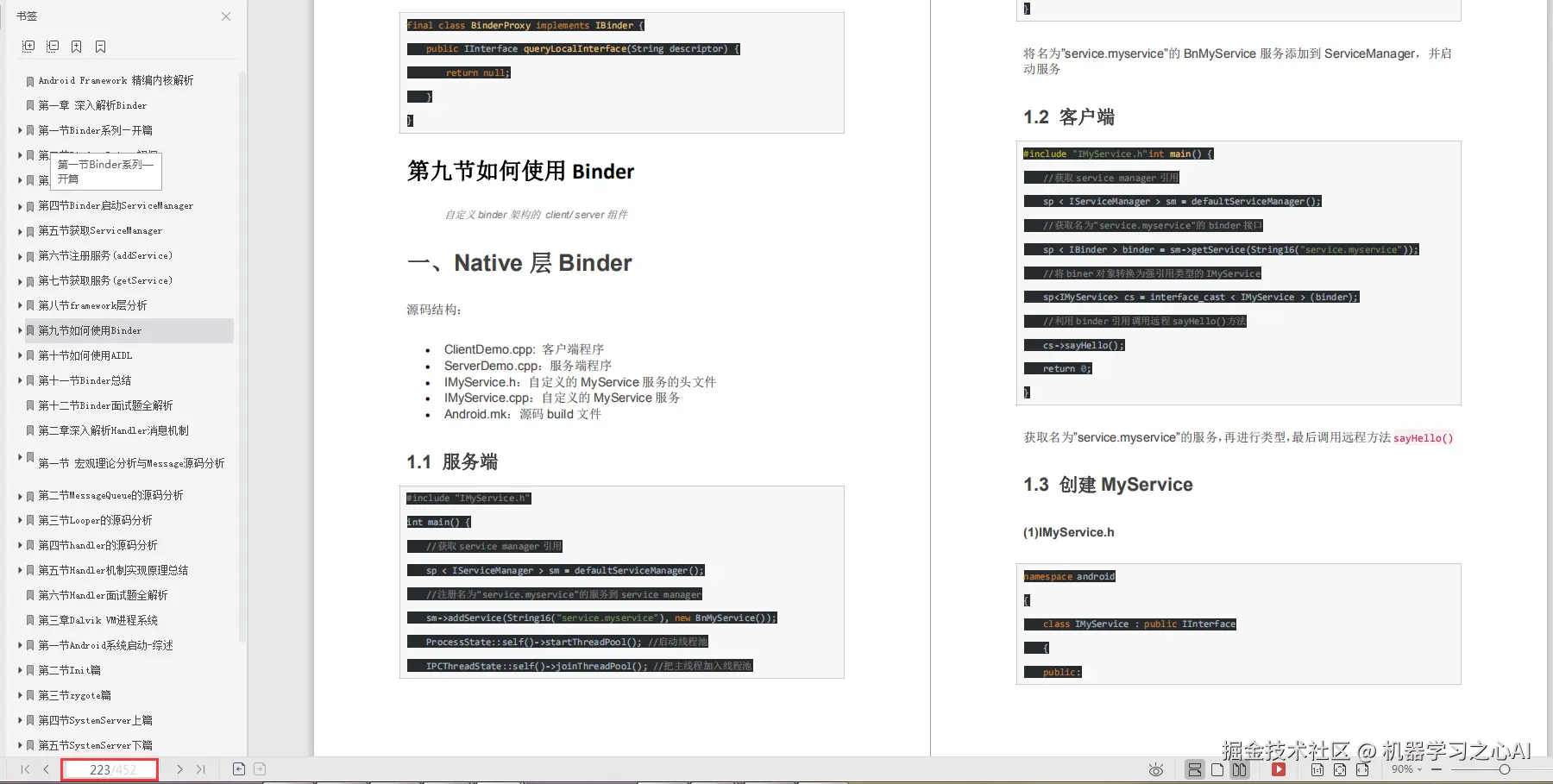Image resolution: width=1553 pixels, height=784 pixels.
Task: Open bookmark Android Framework 精编内核解析
Action: [116, 80]
